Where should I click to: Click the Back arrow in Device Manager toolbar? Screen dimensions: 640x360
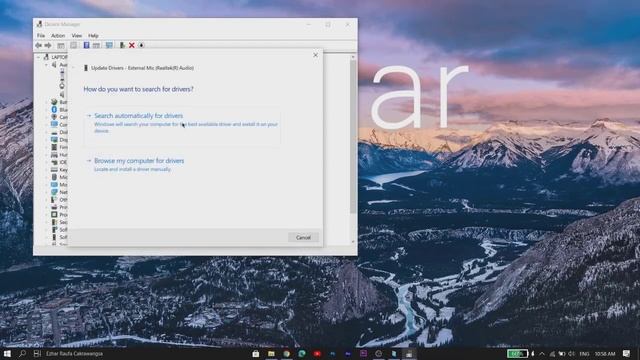pos(38,45)
